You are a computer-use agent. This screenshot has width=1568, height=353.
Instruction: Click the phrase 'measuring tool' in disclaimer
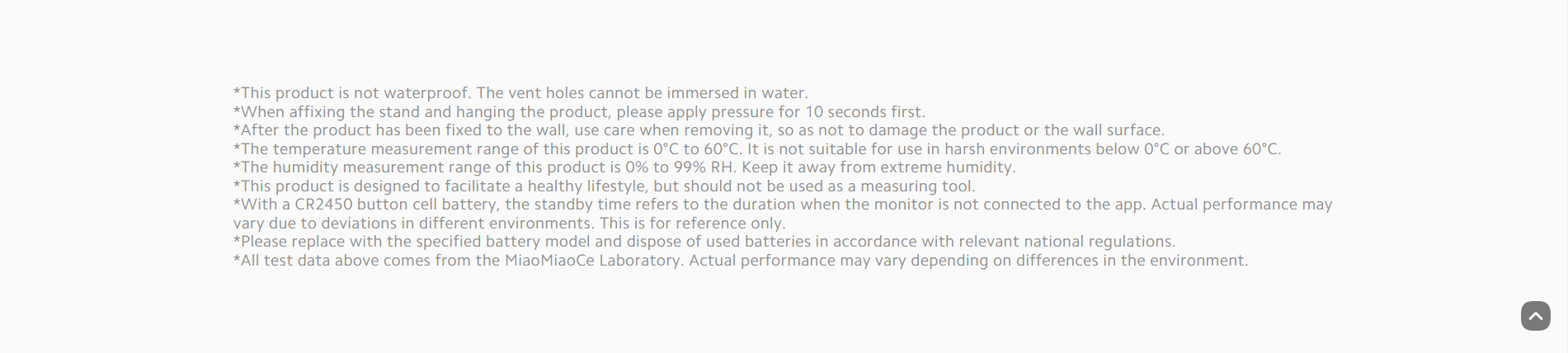point(916,186)
